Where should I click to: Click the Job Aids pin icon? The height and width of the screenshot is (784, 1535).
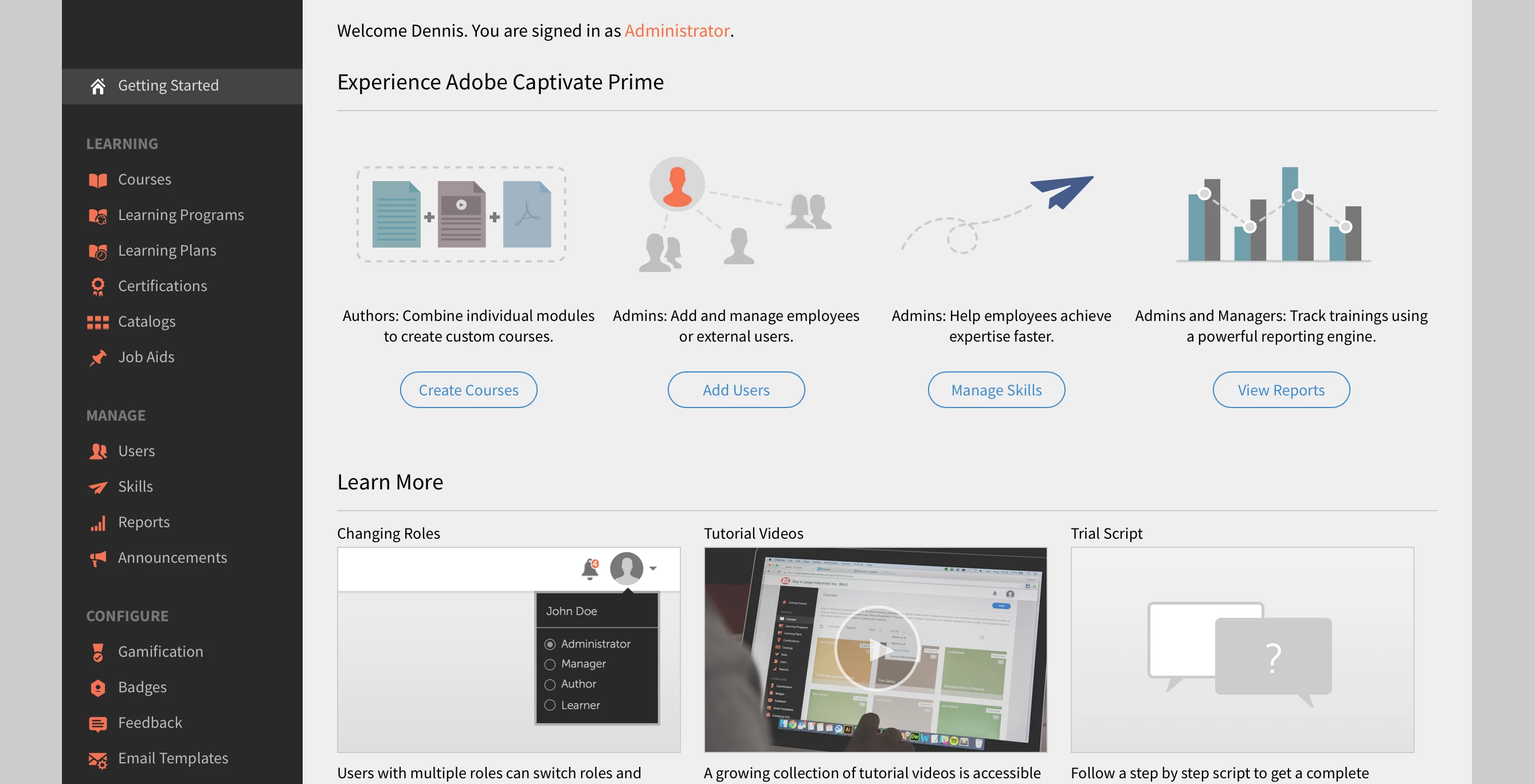click(97, 358)
